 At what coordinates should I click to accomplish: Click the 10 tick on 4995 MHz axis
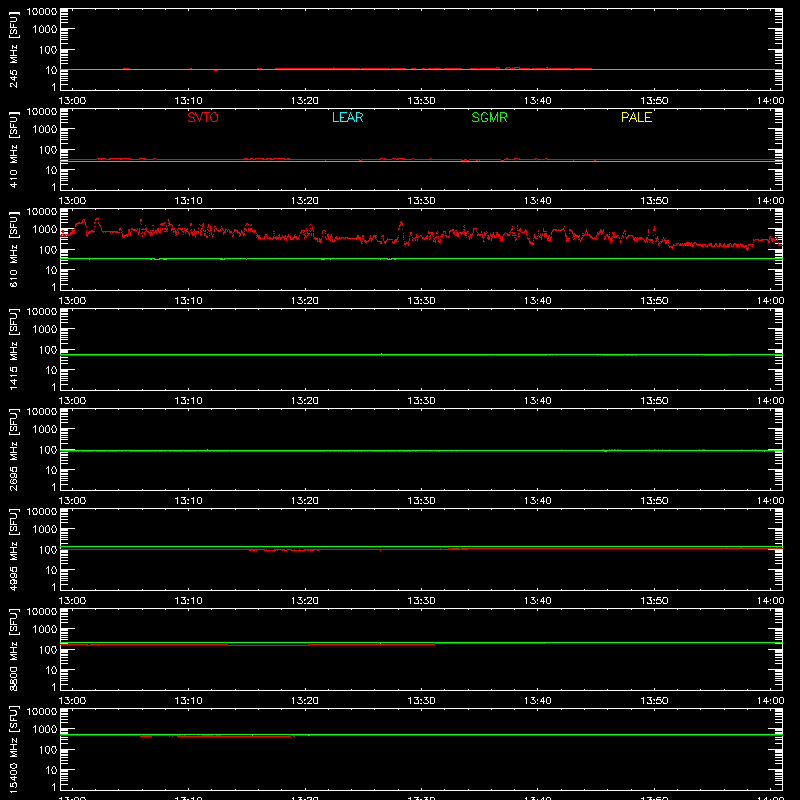51,570
